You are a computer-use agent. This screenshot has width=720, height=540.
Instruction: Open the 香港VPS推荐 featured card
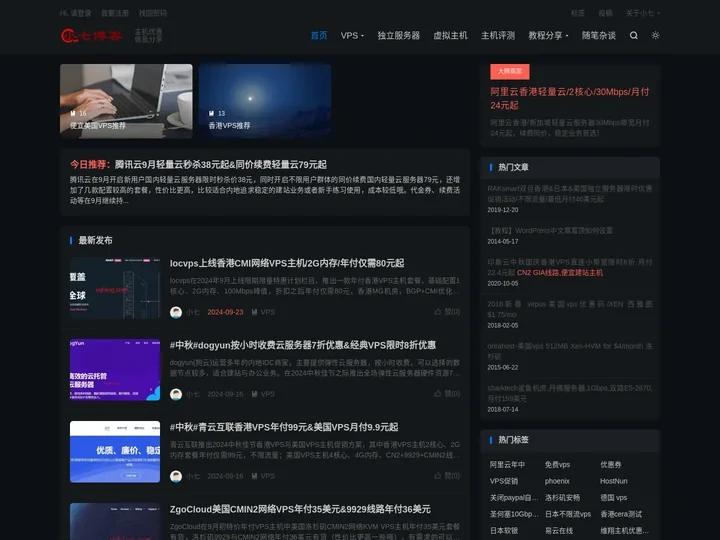[x=265, y=101]
